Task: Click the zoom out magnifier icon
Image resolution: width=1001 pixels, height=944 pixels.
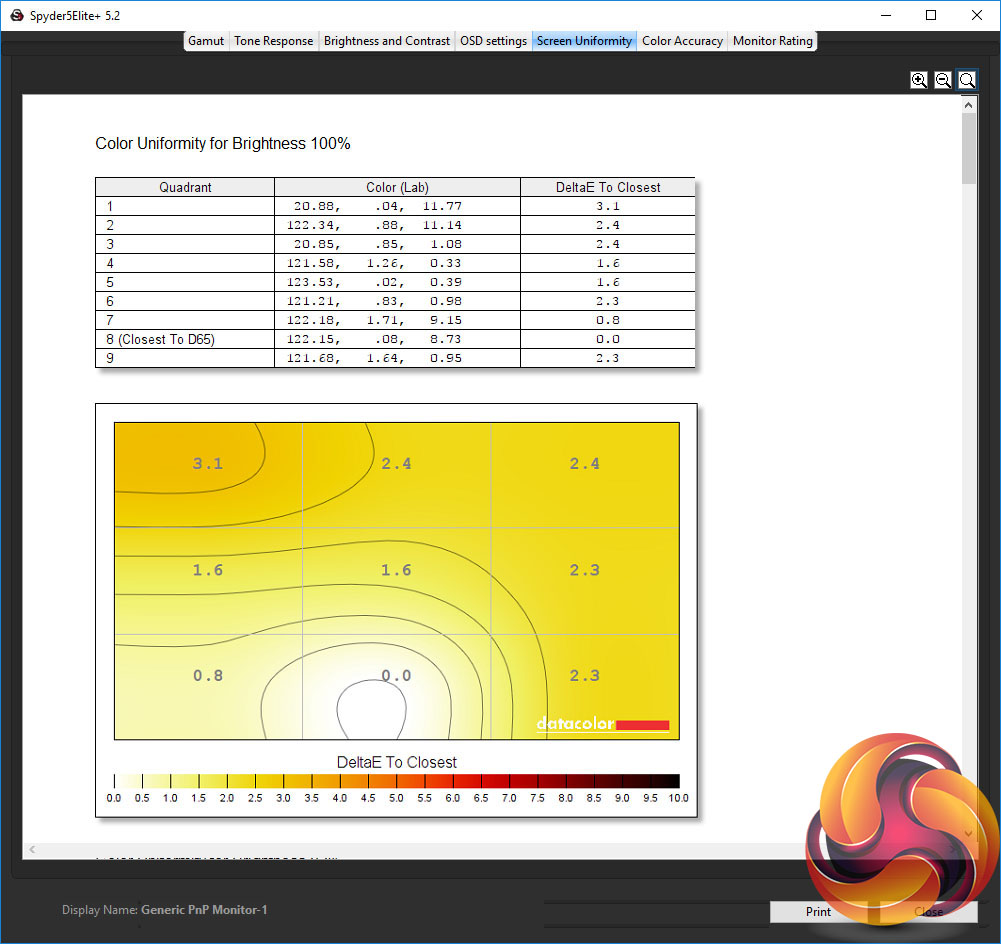Action: point(943,80)
